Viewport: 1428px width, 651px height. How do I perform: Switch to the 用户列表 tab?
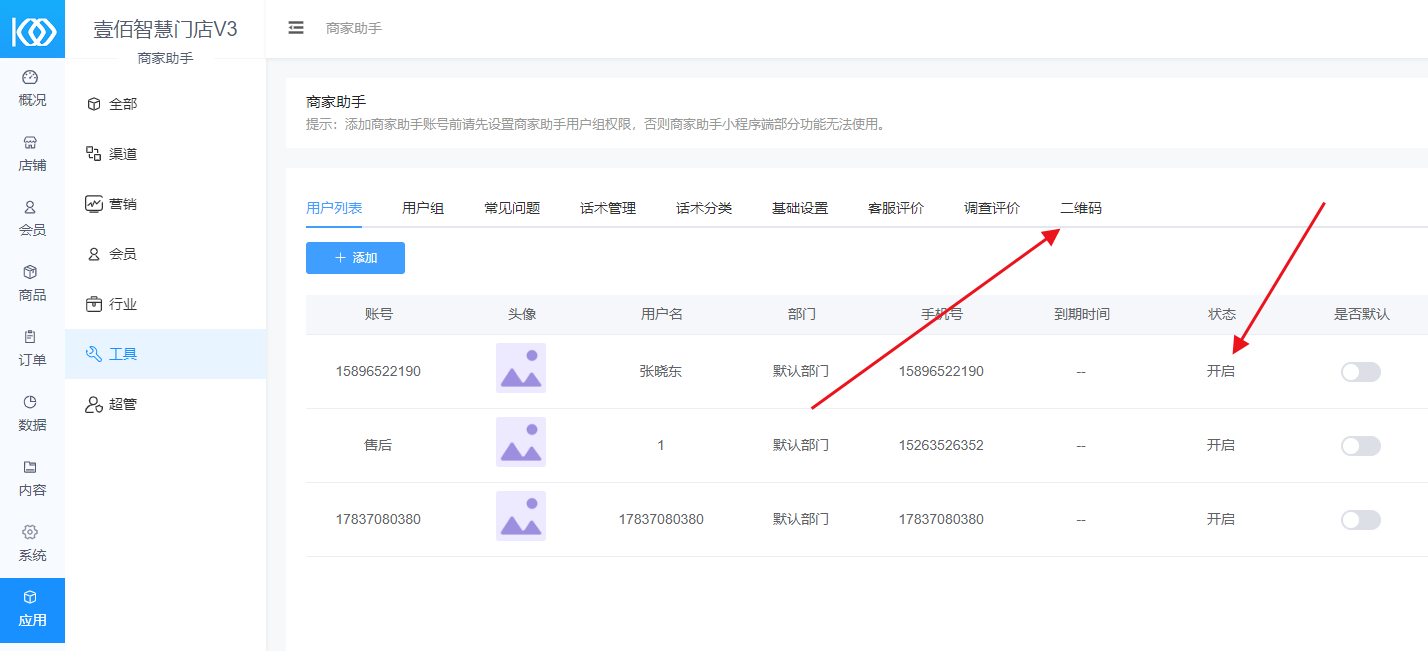click(334, 208)
